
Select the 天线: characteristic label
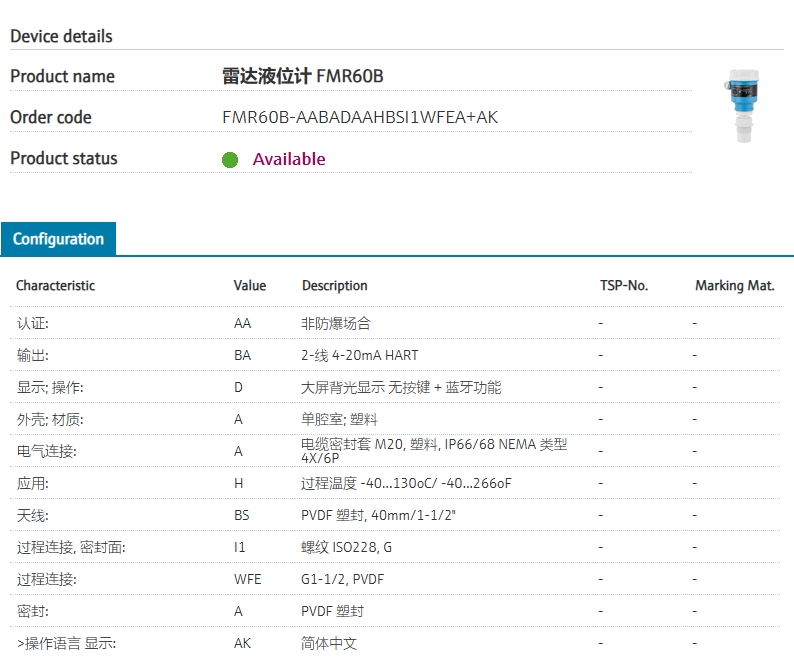pyautogui.click(x=33, y=515)
